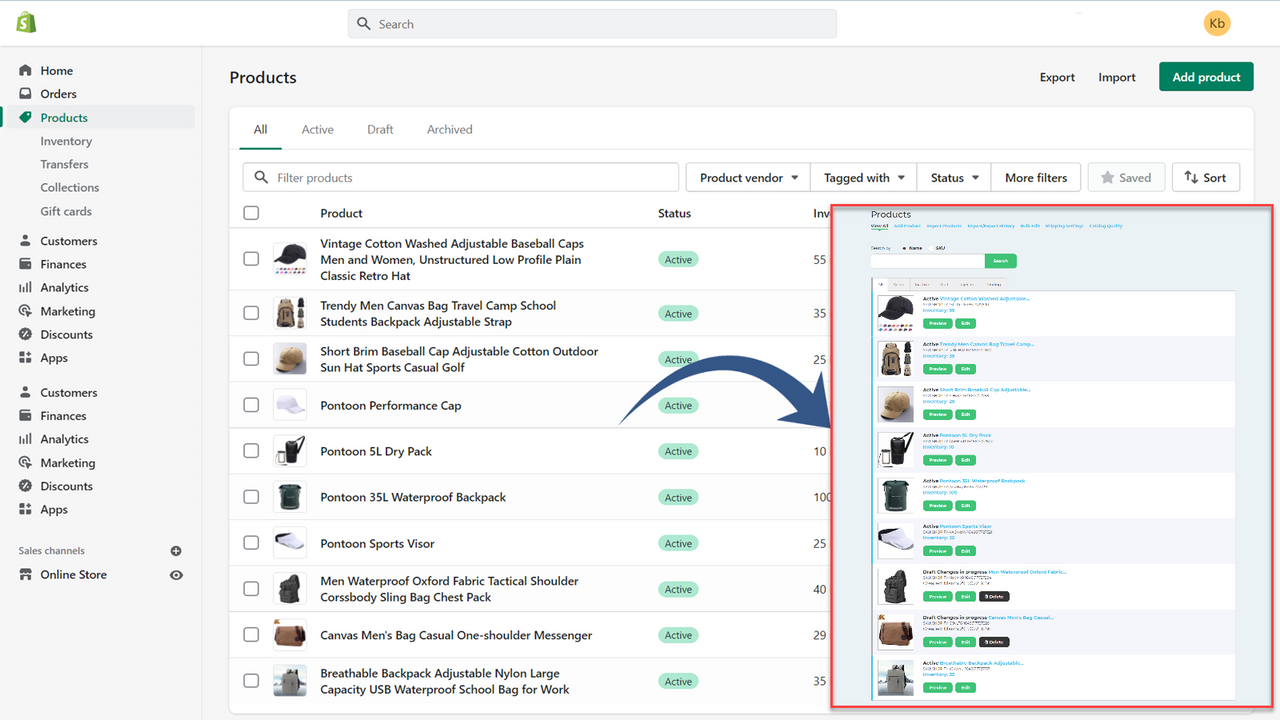The height and width of the screenshot is (720, 1280).
Task: Select the Name radio in inset panel
Action: click(x=904, y=247)
